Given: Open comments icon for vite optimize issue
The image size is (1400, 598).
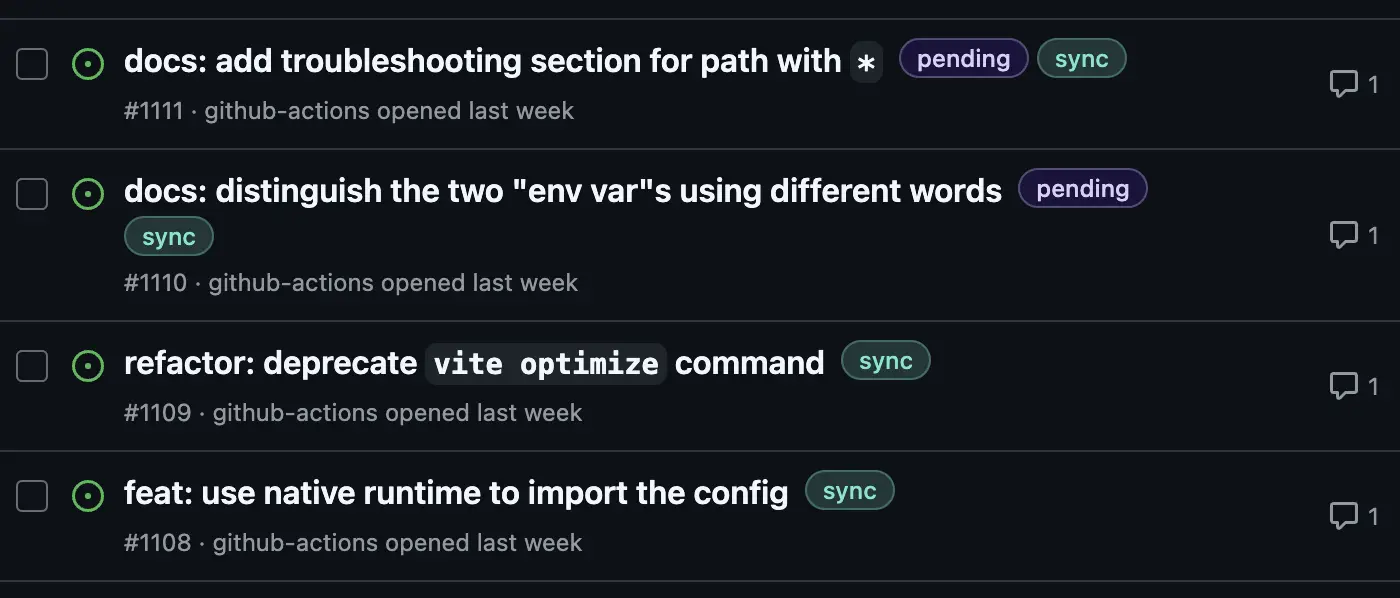Looking at the screenshot, I should [1343, 386].
